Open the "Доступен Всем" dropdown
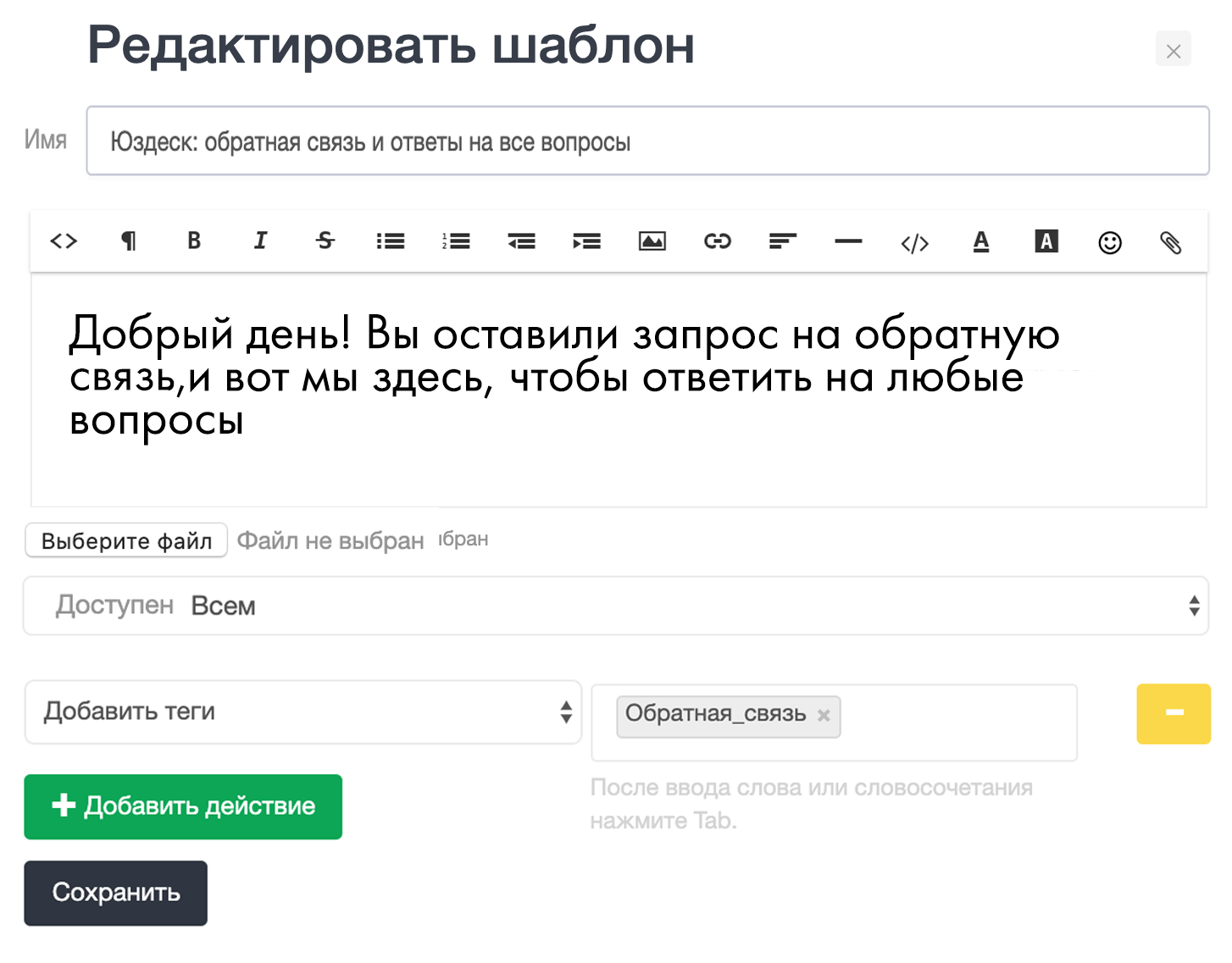 [616, 606]
